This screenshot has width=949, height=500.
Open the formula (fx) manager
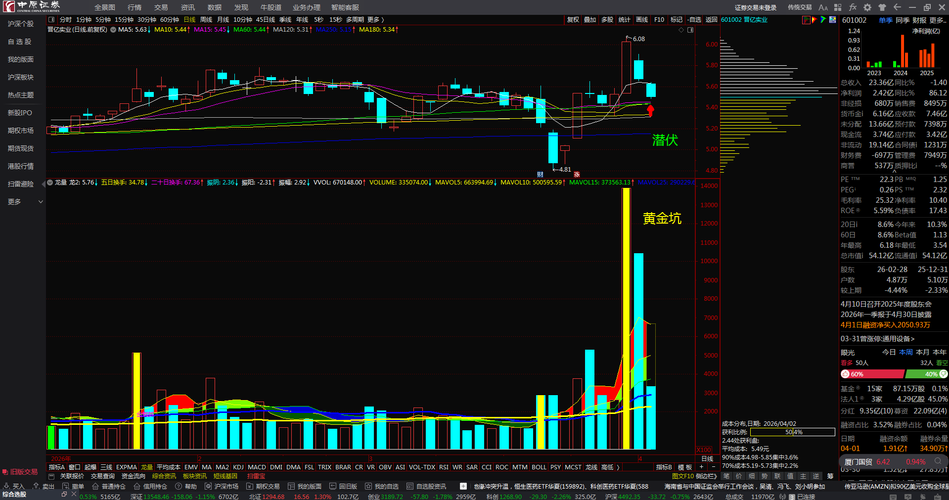coord(853,7)
